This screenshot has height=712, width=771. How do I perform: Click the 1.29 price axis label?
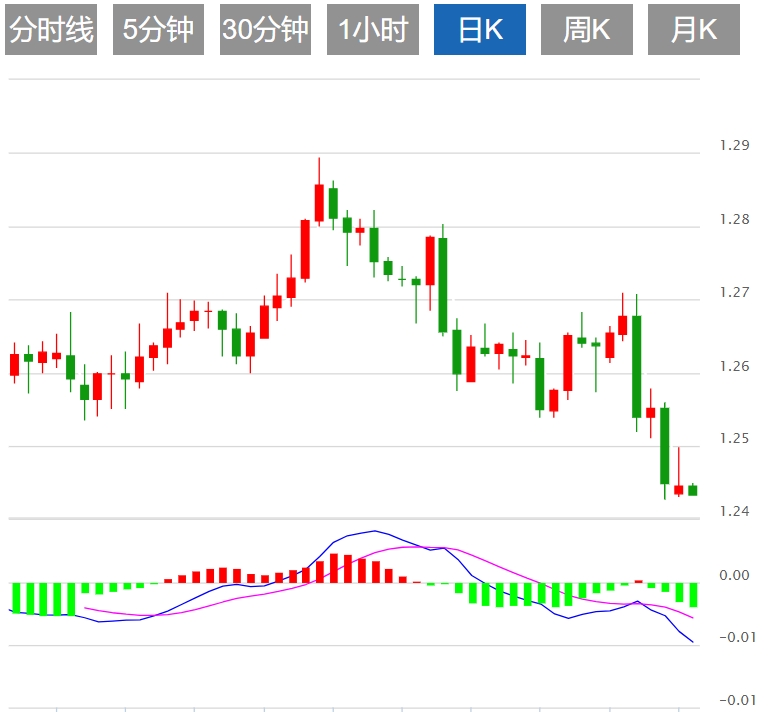coord(734,146)
